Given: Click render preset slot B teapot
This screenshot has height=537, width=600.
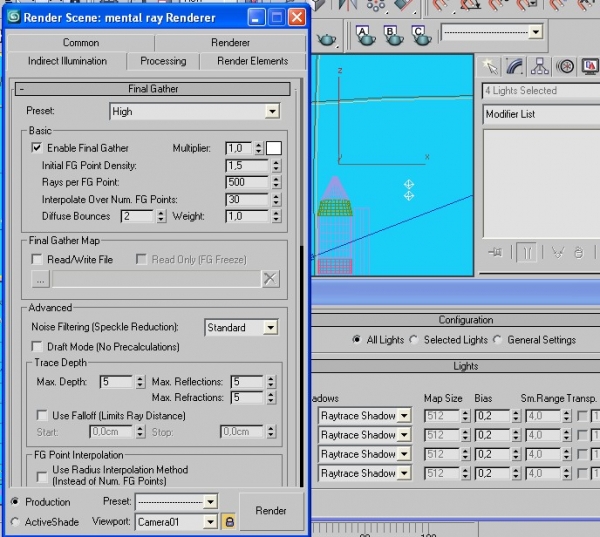Looking at the screenshot, I should (394, 36).
